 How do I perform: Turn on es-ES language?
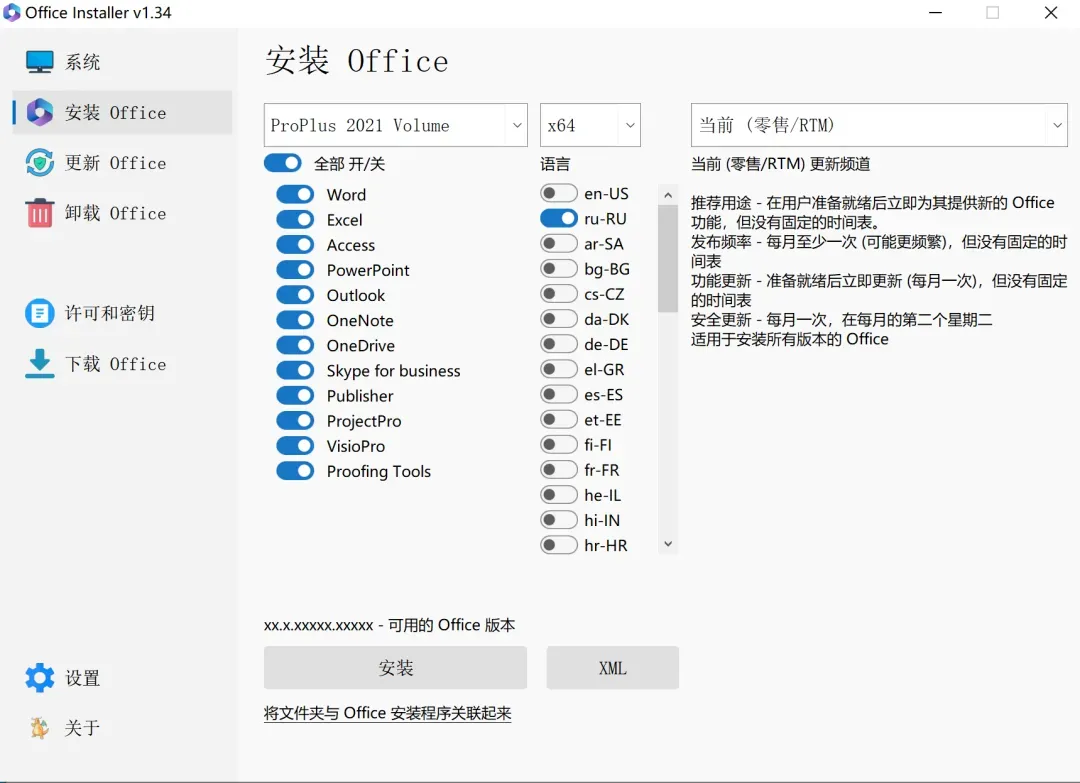click(x=559, y=394)
